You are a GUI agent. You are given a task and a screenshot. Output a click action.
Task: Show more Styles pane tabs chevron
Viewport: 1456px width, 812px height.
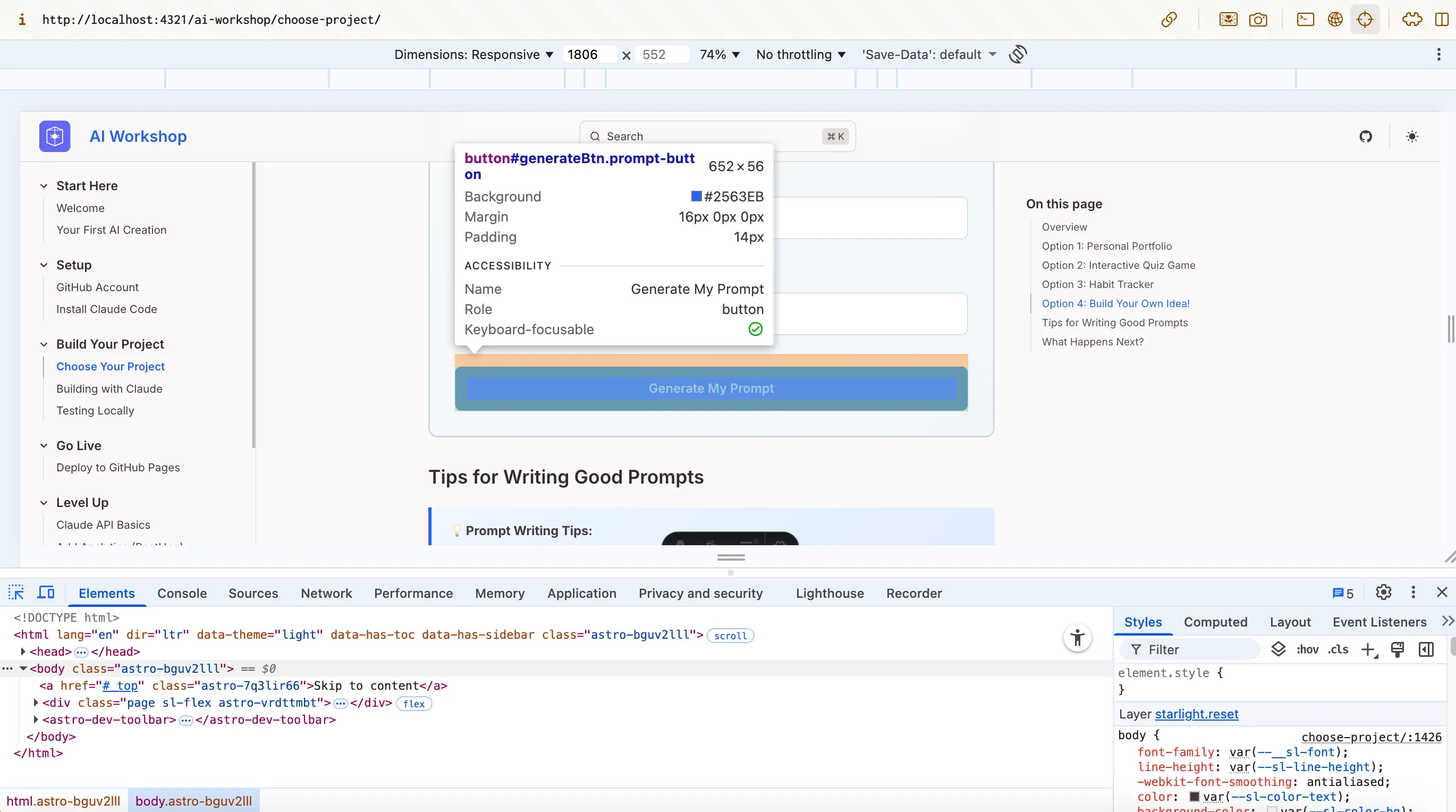tap(1447, 622)
